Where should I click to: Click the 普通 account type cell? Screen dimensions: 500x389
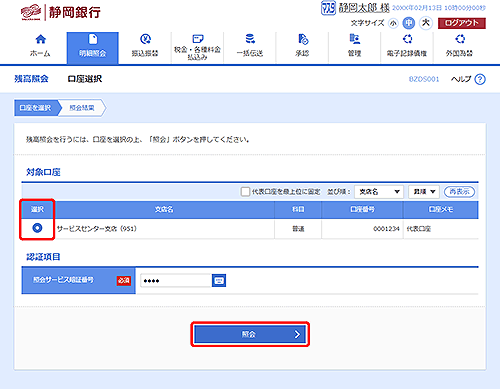(298, 229)
